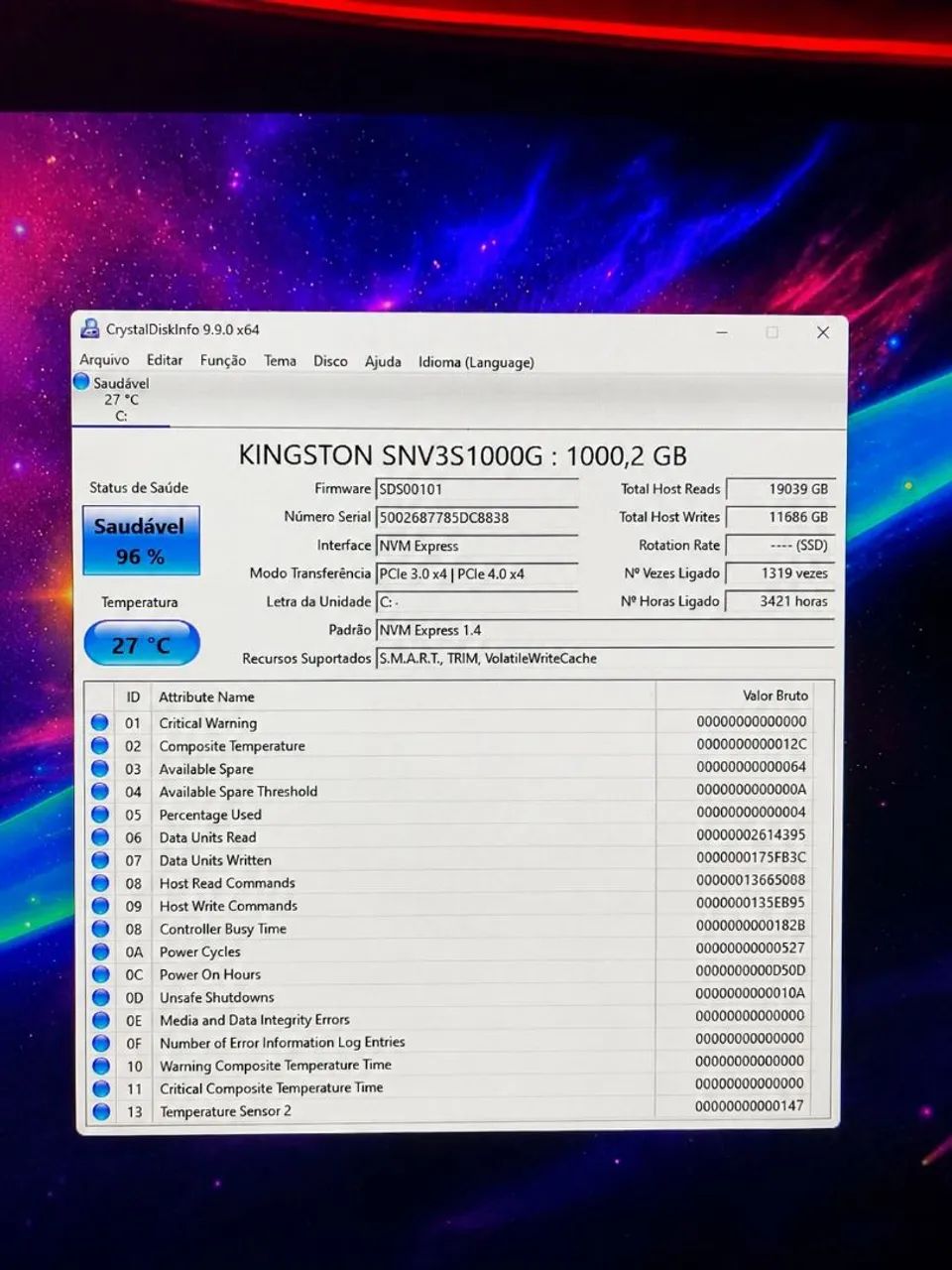Click raw value 00000000000147 of Temperature Sensor 2

pyautogui.click(x=750, y=1105)
